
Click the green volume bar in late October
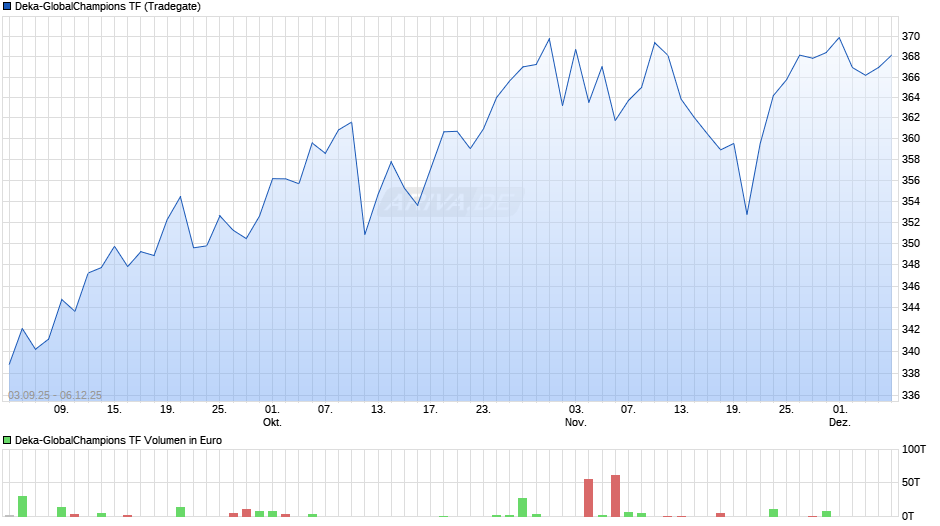click(523, 507)
